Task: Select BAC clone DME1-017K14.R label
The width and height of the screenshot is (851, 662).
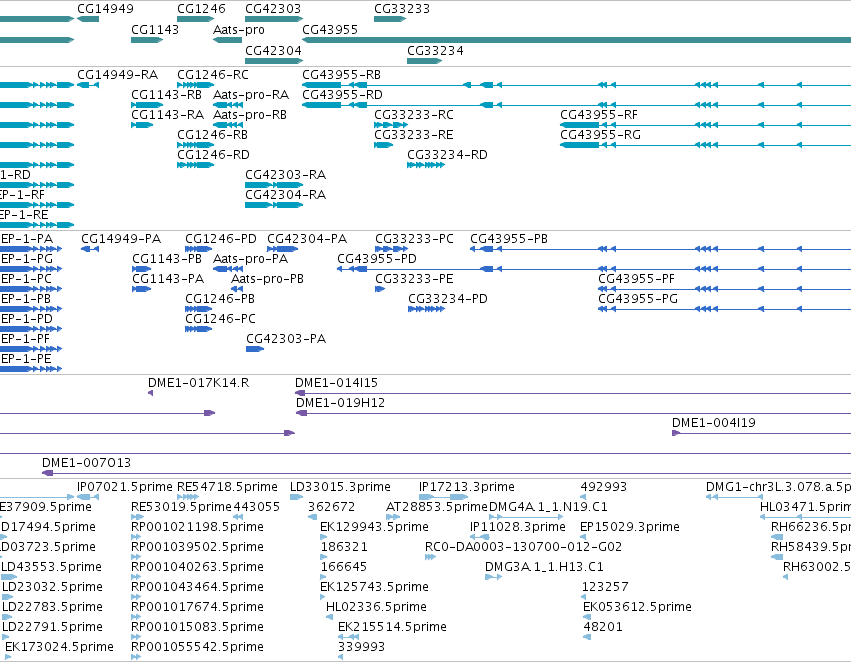Action: pyautogui.click(x=199, y=383)
